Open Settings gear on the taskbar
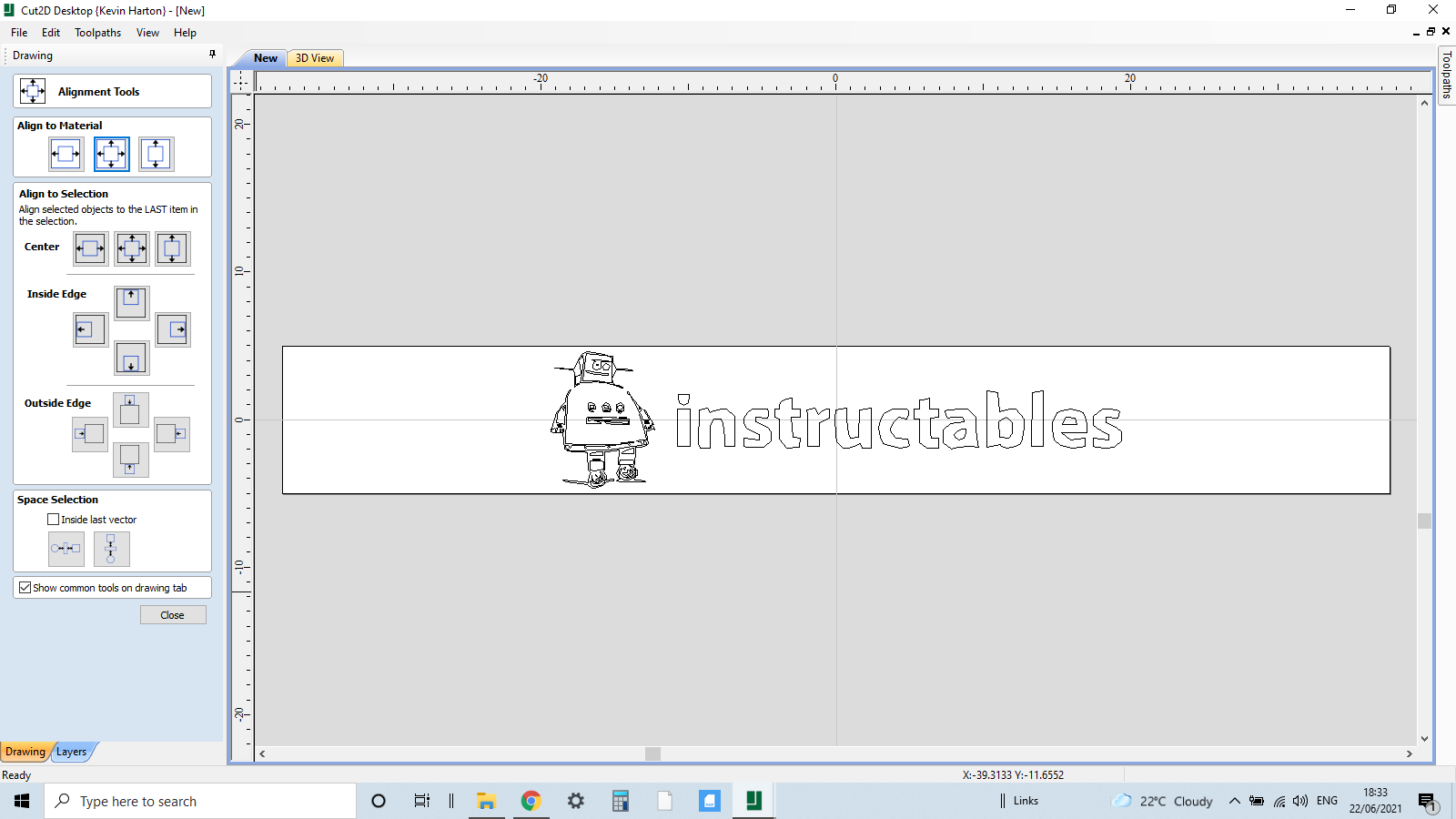This screenshot has height=819, width=1456. click(x=576, y=801)
